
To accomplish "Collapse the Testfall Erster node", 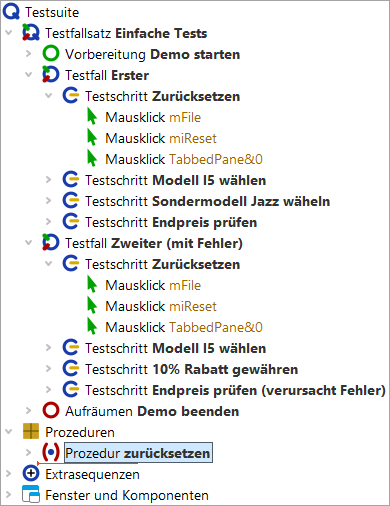I will point(29,75).
